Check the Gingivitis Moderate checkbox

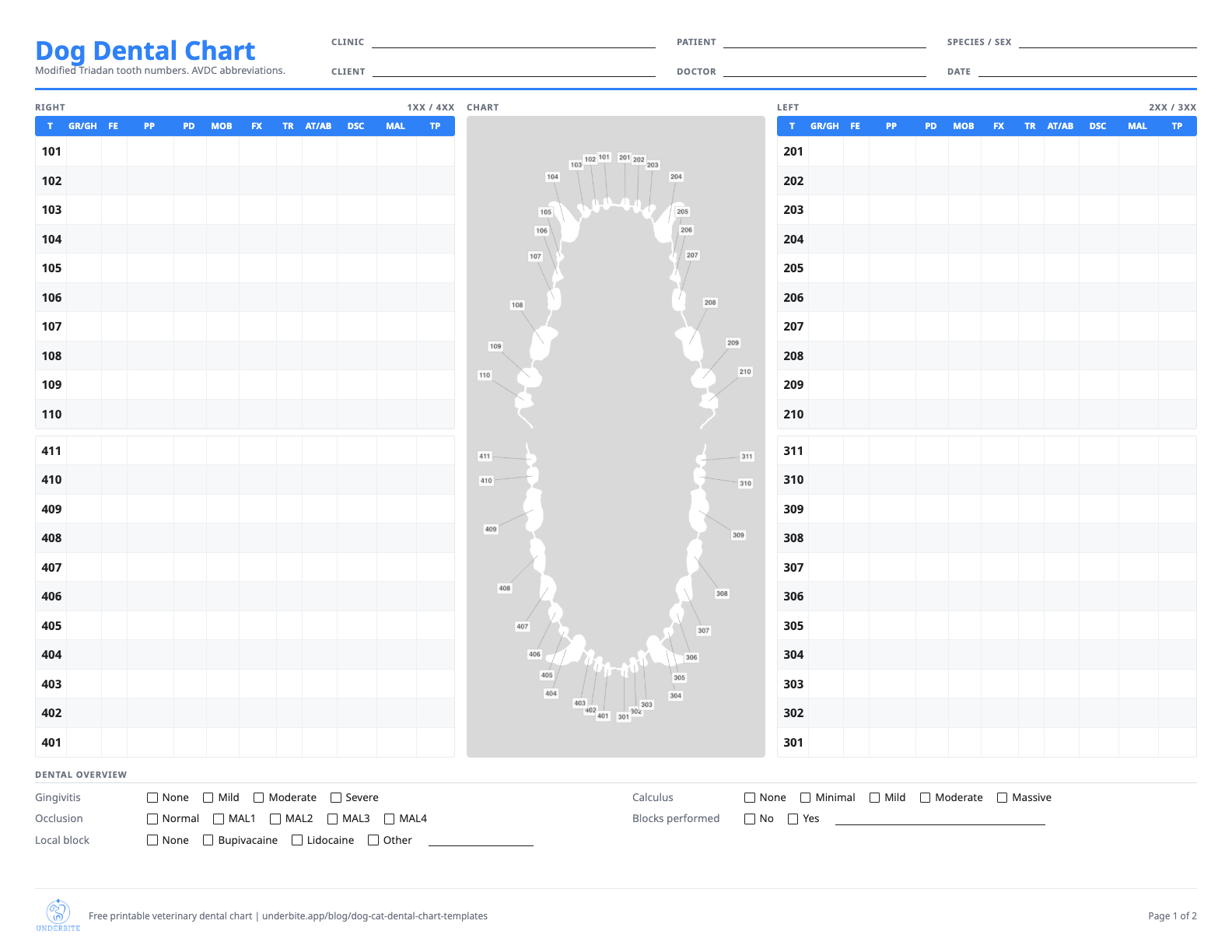pos(259,797)
